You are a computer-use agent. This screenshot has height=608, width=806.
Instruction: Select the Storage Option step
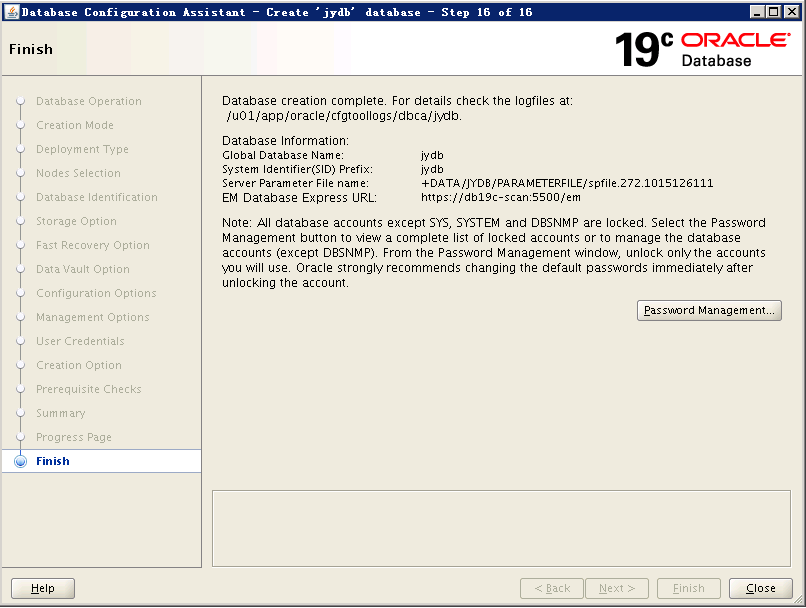point(76,221)
